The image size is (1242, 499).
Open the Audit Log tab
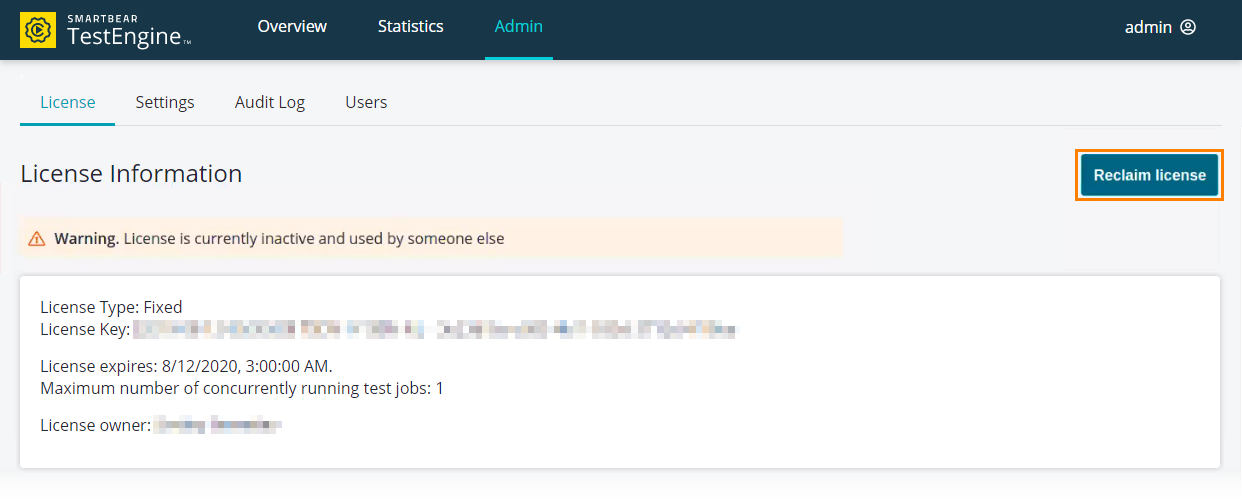pyautogui.click(x=270, y=102)
